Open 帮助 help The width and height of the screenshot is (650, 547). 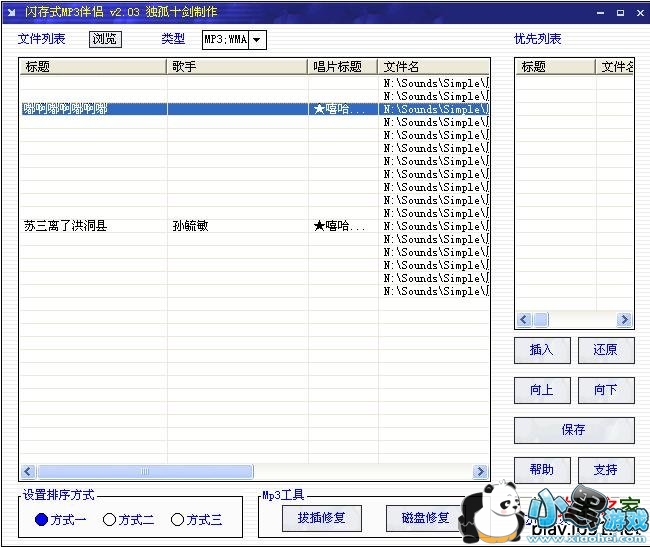(542, 470)
